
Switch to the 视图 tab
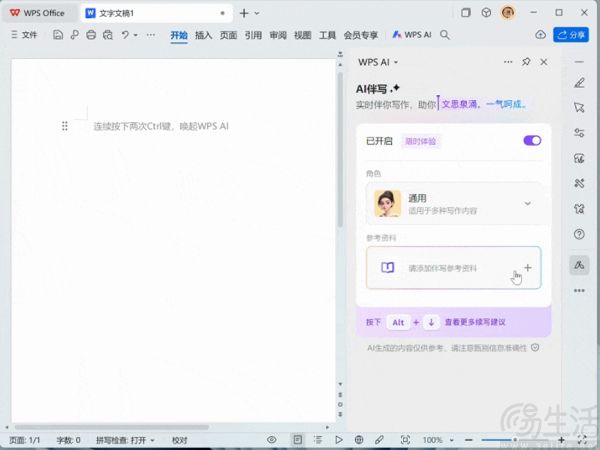tap(303, 35)
